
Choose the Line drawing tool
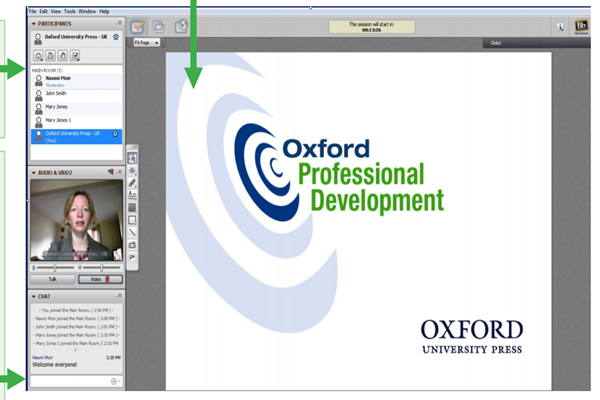point(132,232)
